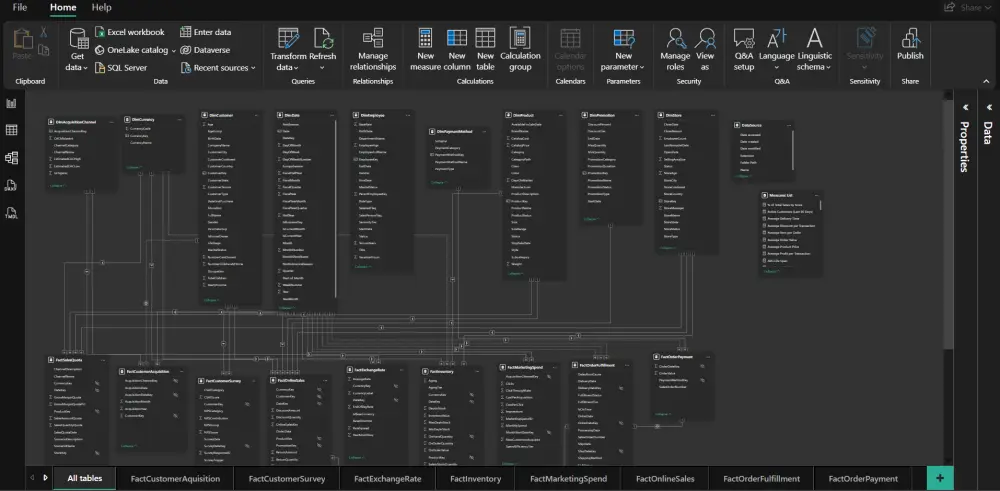Open DimStore table more options
Image resolution: width=1000 pixels, height=491 pixels.
(713, 115)
